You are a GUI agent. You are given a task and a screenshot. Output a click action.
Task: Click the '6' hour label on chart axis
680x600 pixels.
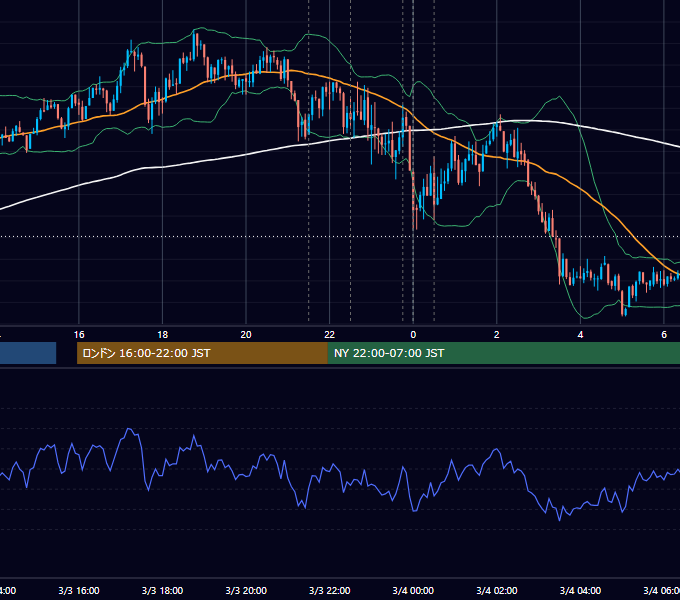(664, 335)
